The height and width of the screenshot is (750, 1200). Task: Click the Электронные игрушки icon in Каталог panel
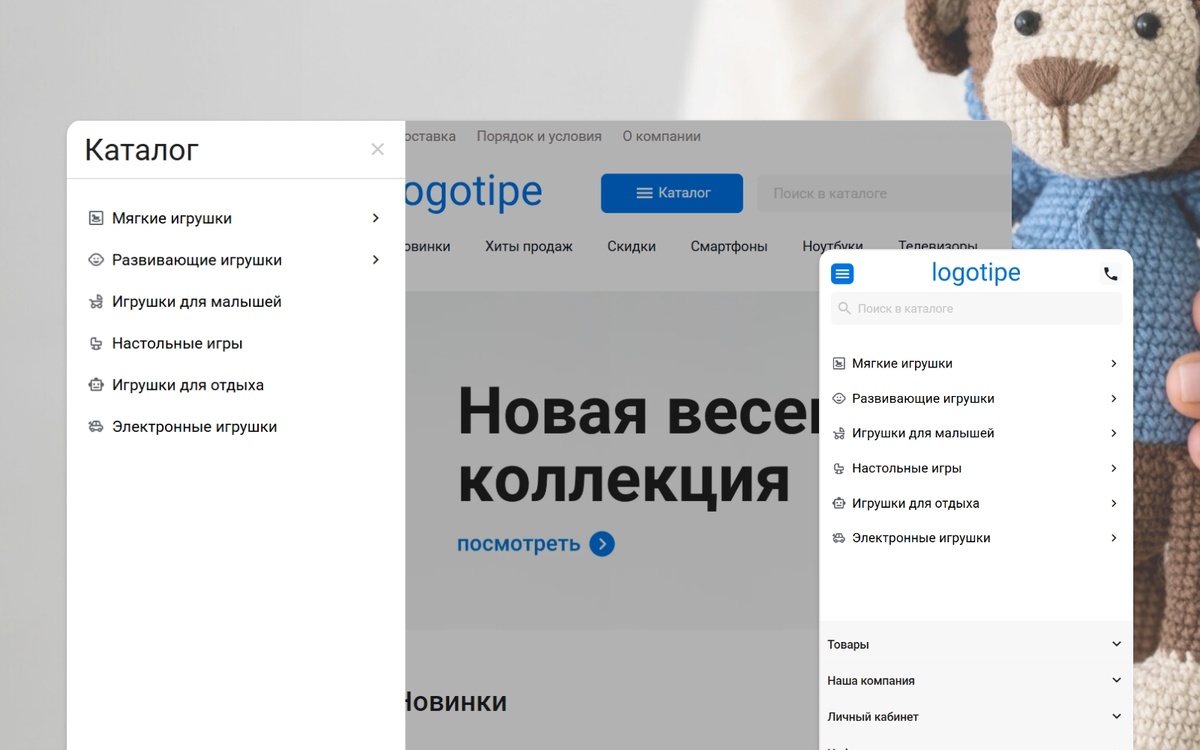click(x=96, y=427)
